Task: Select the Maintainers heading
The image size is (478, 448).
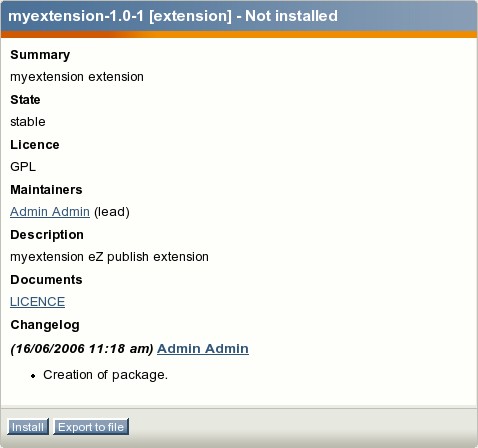Action: point(46,190)
